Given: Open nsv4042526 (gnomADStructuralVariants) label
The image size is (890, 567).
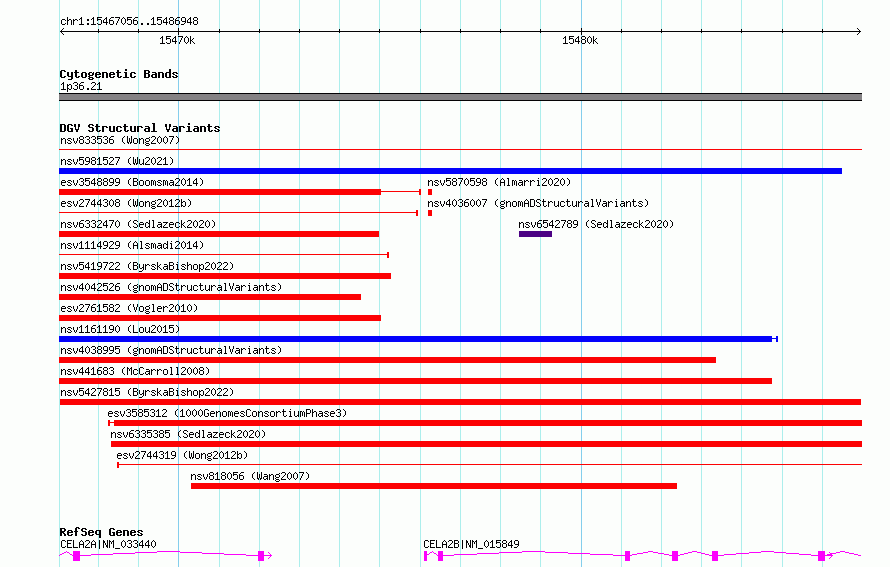Looking at the screenshot, I should [x=171, y=287].
